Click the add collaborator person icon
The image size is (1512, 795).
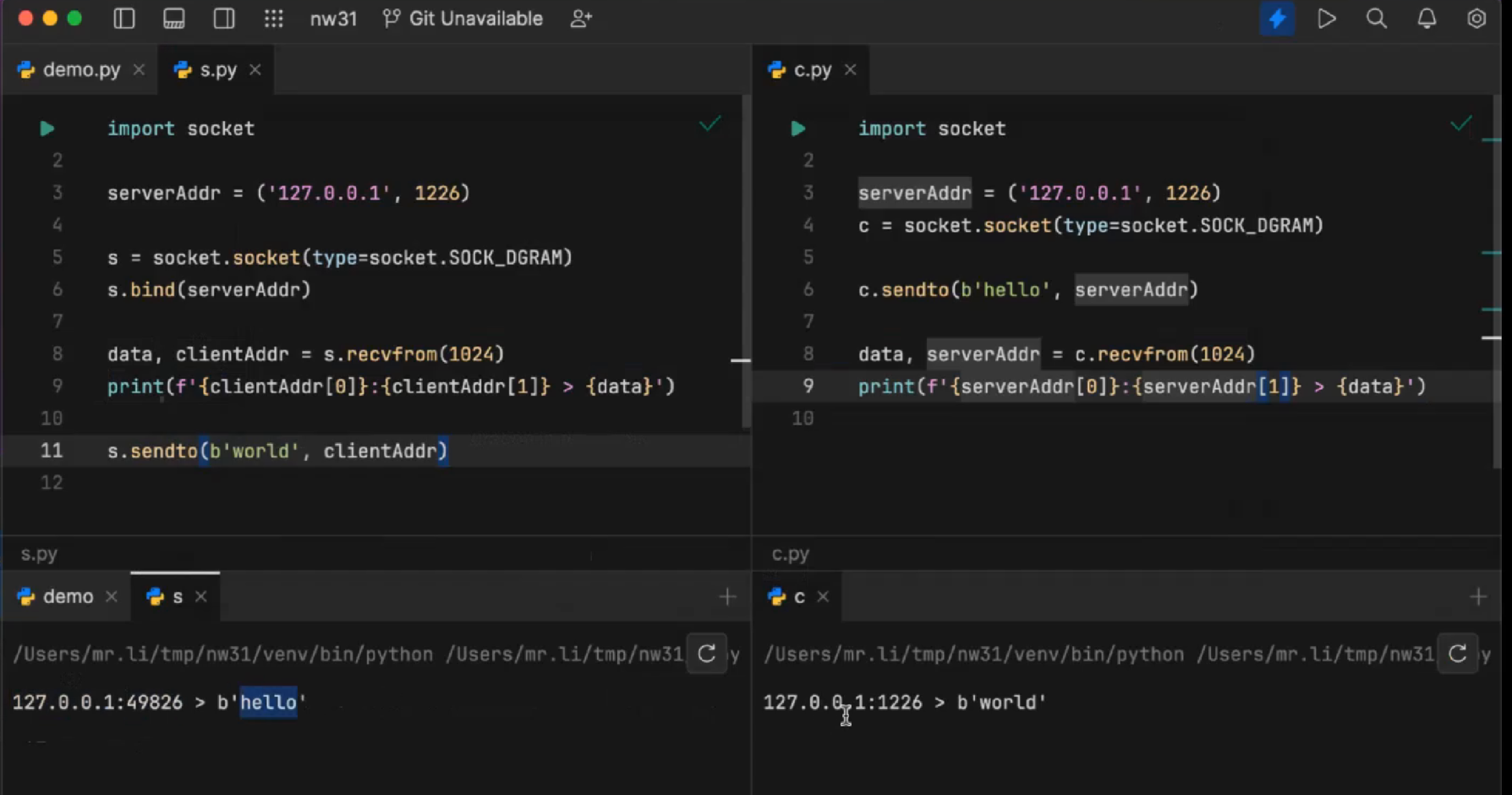(581, 19)
